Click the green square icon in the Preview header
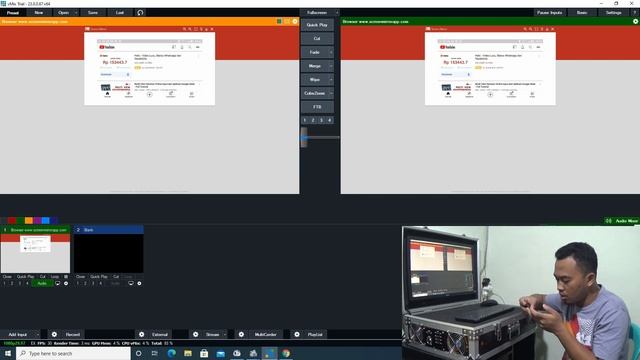 279,21
